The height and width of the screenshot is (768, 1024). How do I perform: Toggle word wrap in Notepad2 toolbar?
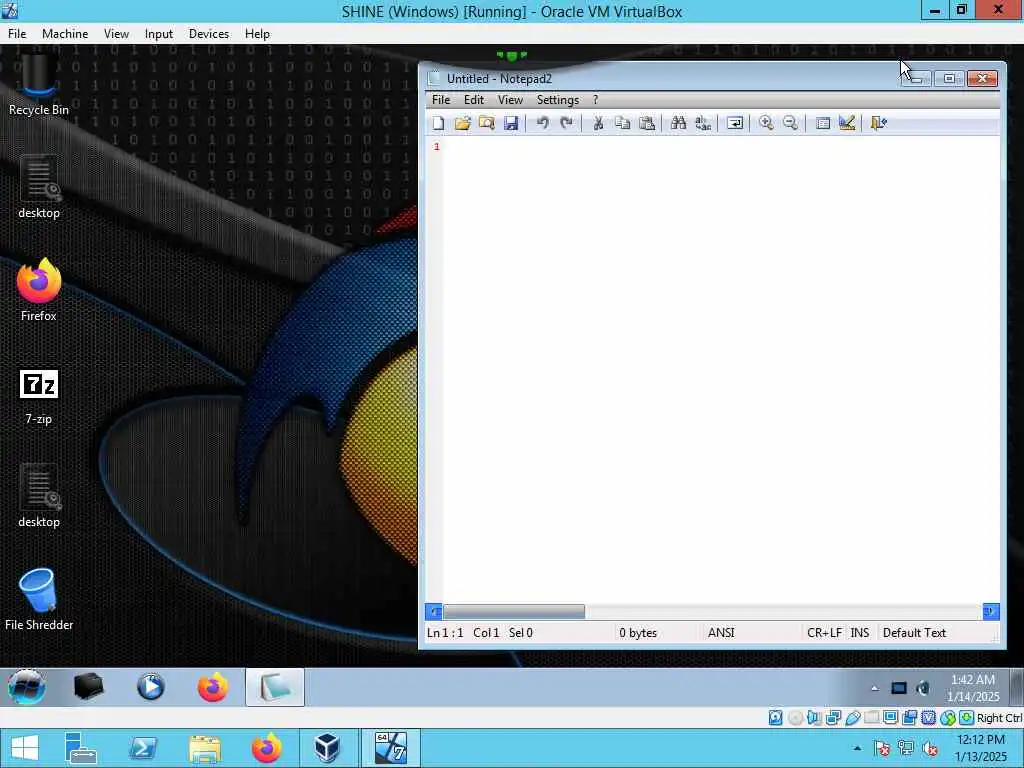[735, 123]
